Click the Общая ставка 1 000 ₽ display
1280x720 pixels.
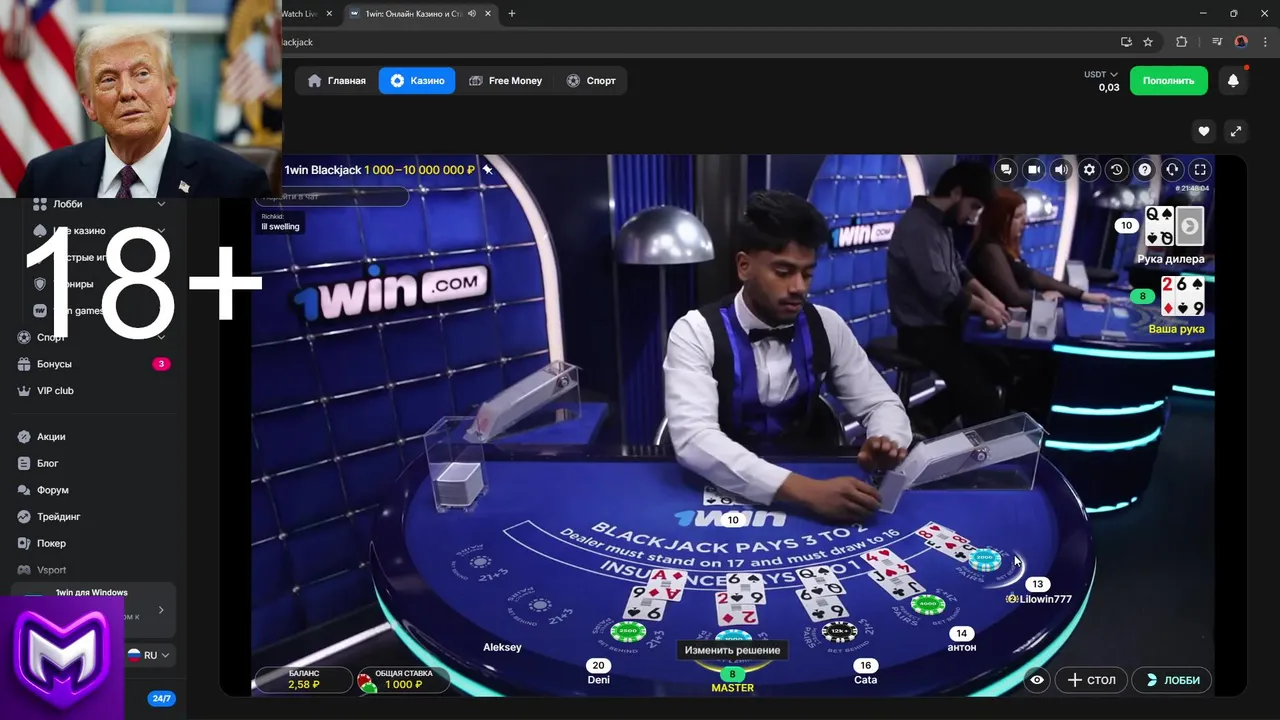pyautogui.click(x=403, y=680)
